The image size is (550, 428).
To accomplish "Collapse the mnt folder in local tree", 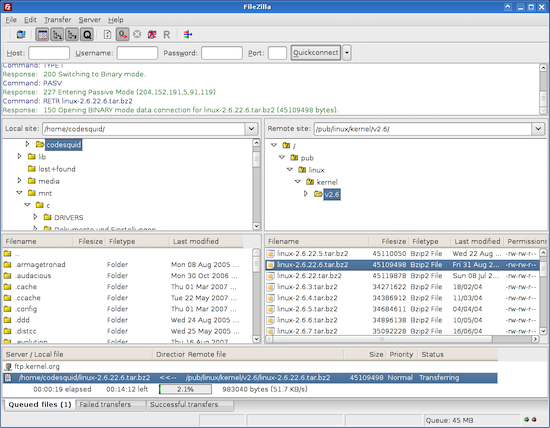I will [20, 193].
